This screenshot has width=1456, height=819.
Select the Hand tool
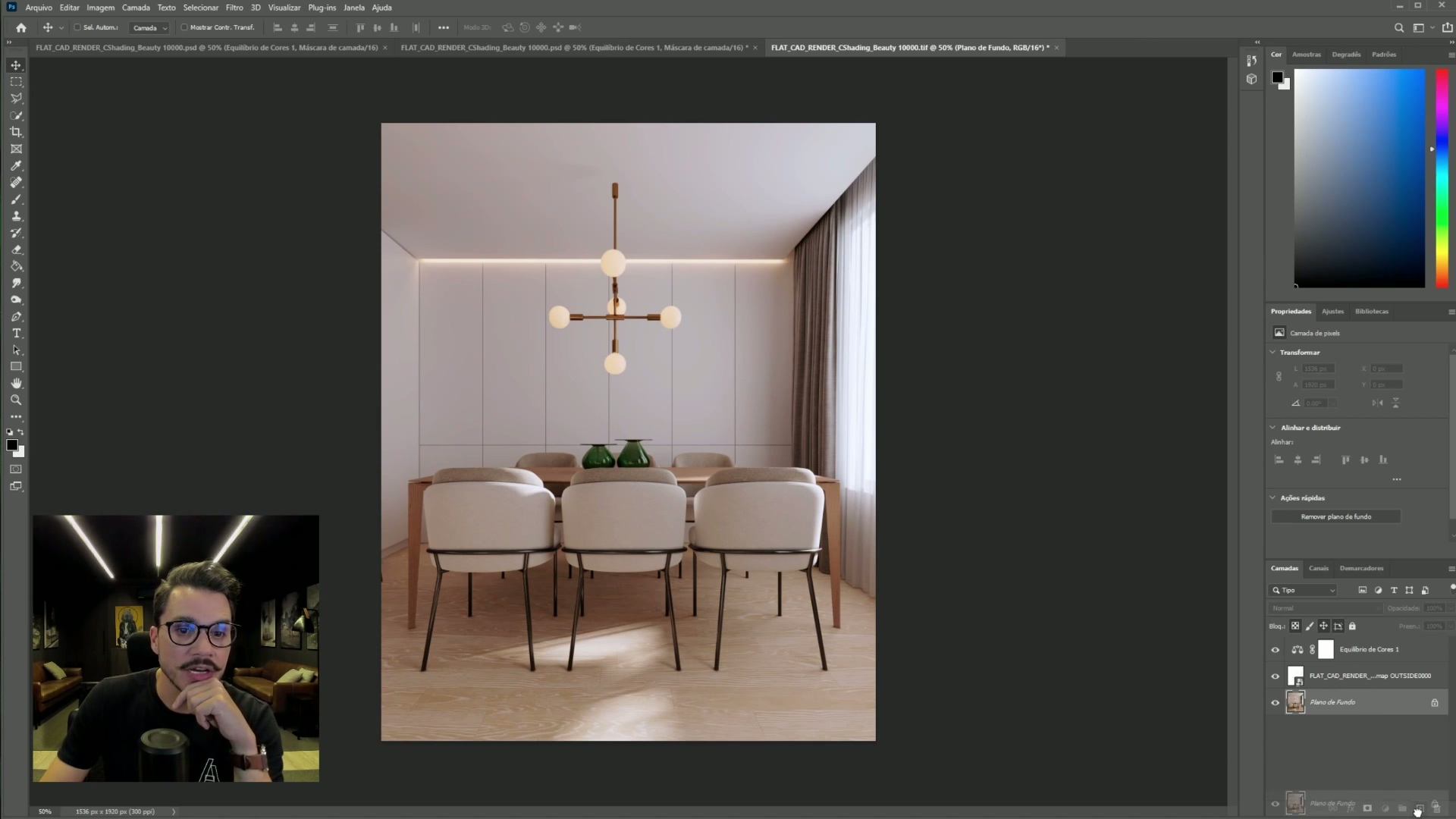click(16, 383)
